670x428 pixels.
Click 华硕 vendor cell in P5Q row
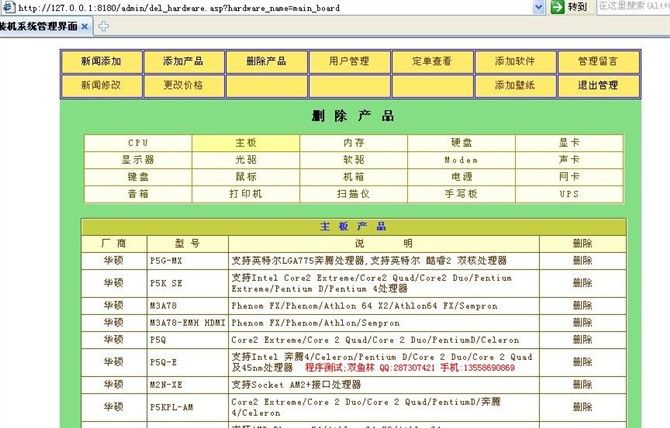pyautogui.click(x=114, y=340)
